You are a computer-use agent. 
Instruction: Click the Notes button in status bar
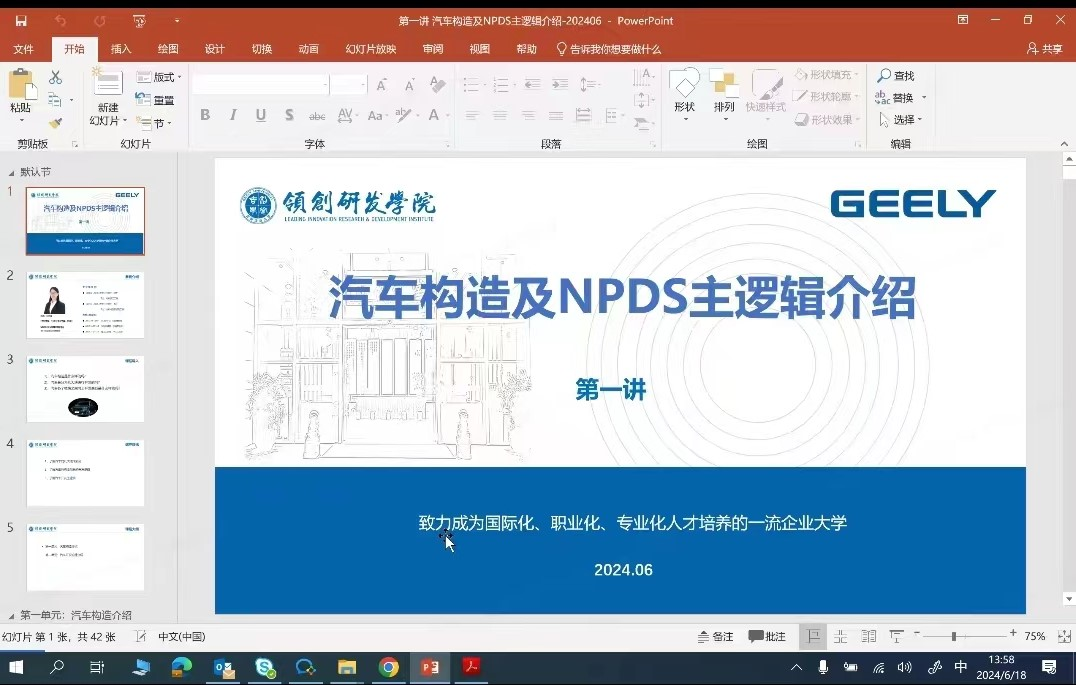715,636
